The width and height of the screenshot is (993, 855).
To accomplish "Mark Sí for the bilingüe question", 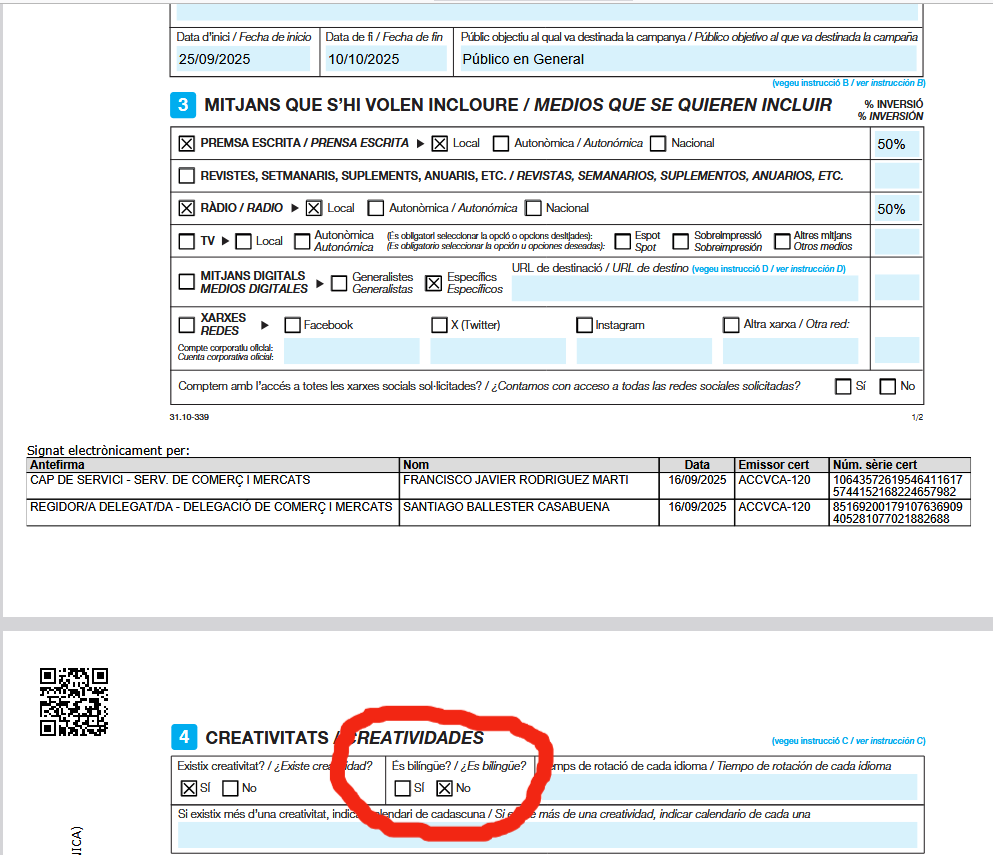I will (402, 788).
